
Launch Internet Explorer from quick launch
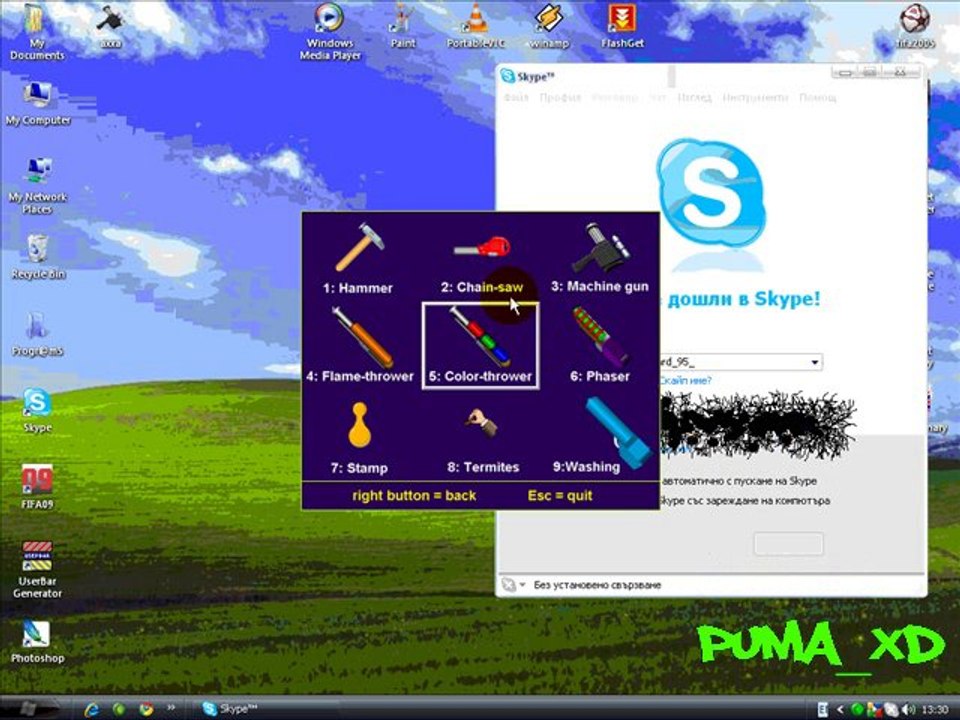pyautogui.click(x=92, y=709)
